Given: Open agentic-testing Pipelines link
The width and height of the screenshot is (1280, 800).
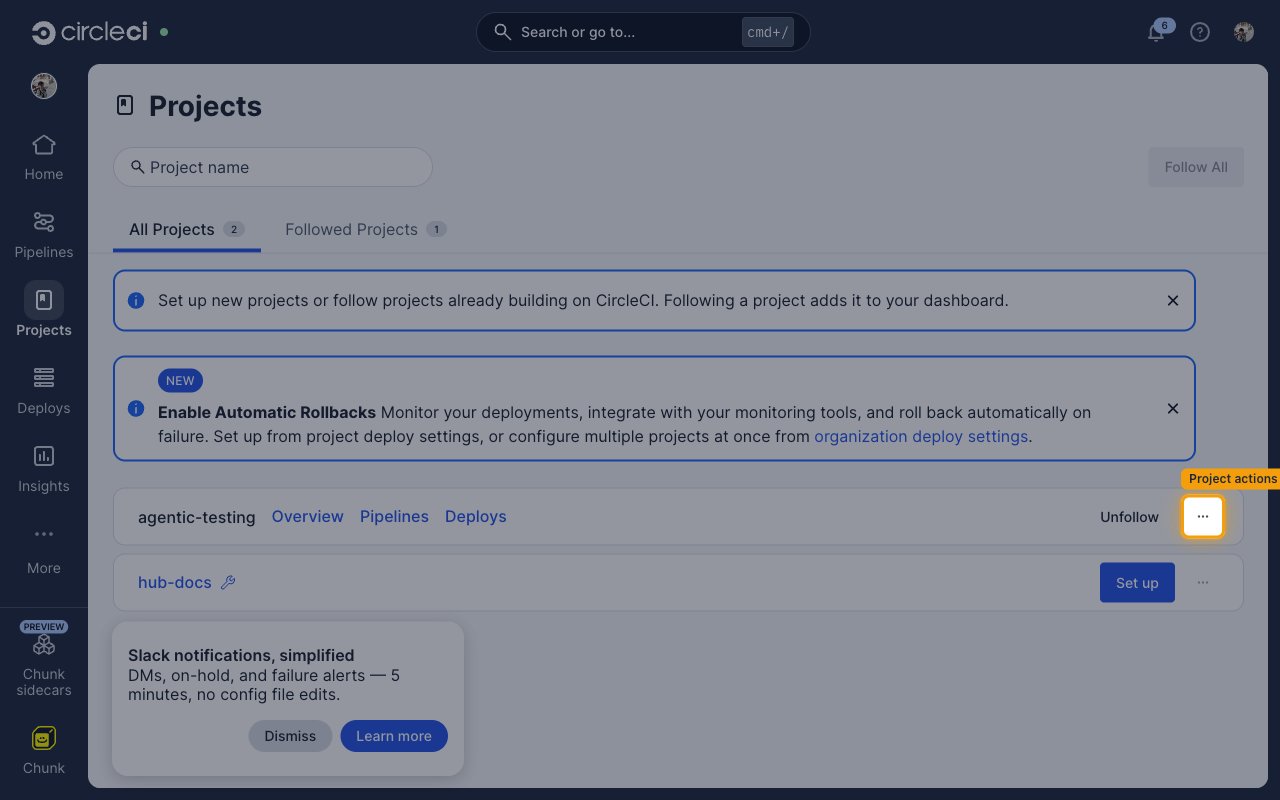Looking at the screenshot, I should pyautogui.click(x=394, y=516).
